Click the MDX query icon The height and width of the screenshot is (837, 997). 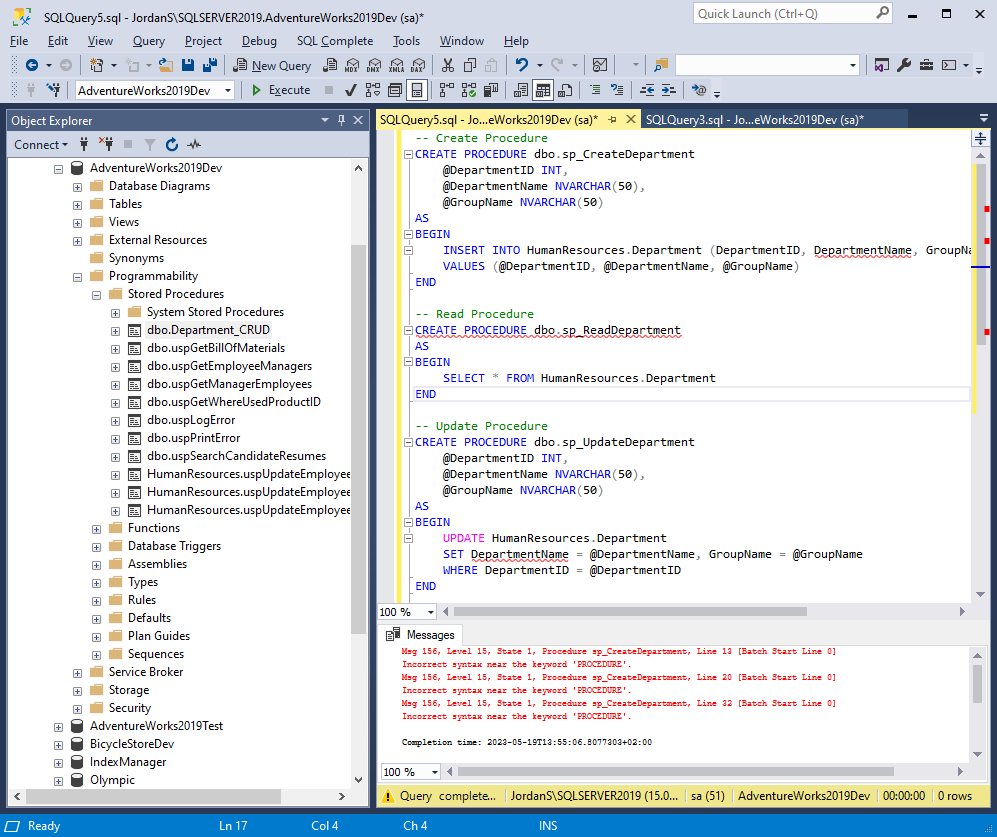click(352, 65)
